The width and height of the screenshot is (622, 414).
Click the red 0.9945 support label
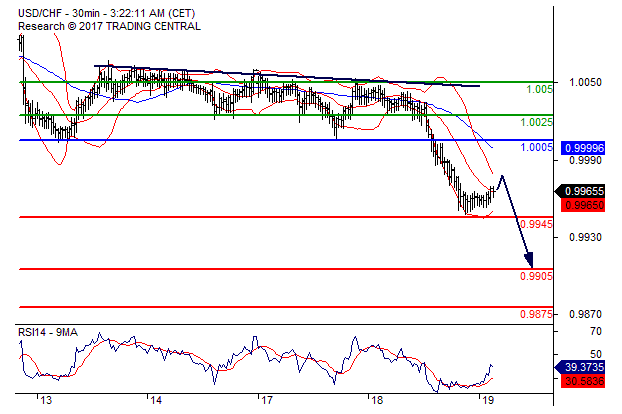(536, 224)
